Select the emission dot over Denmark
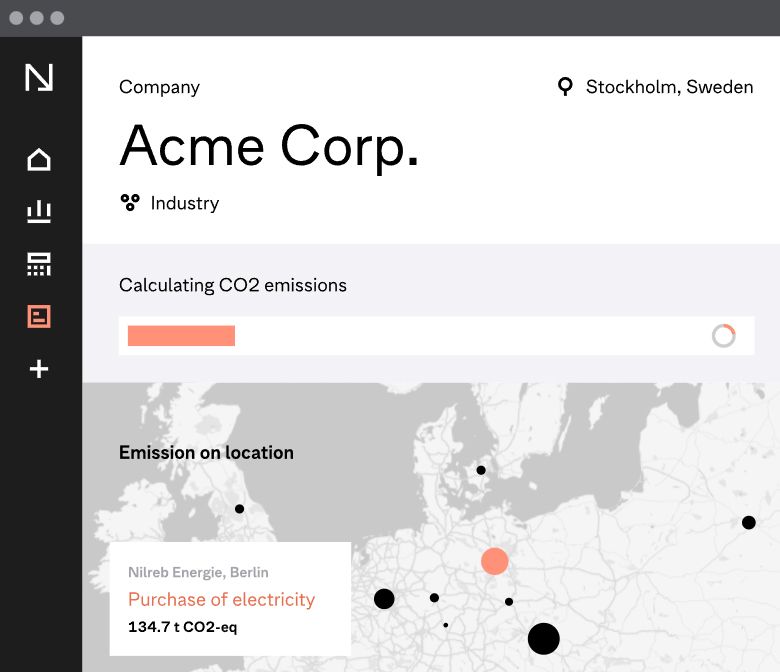The height and width of the screenshot is (672, 780). tap(481, 470)
